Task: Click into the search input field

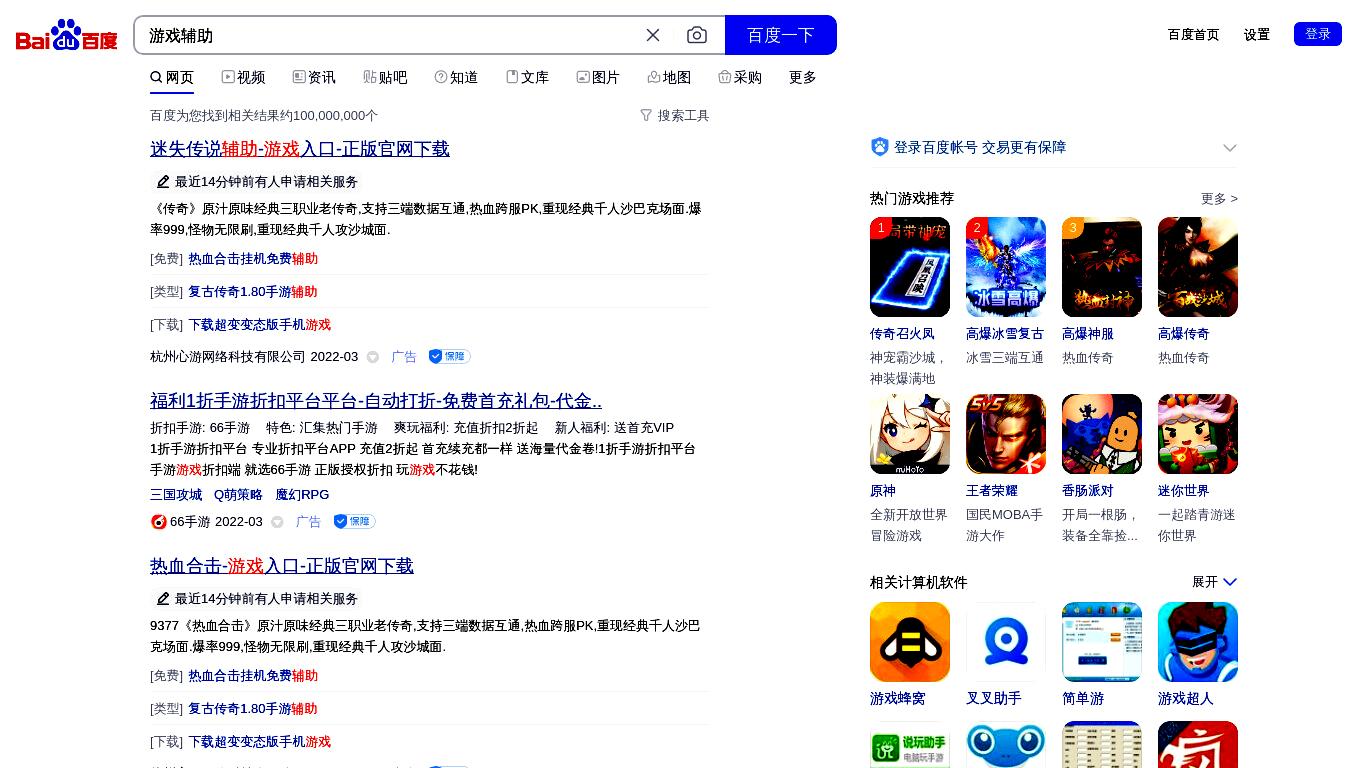Action: point(390,35)
